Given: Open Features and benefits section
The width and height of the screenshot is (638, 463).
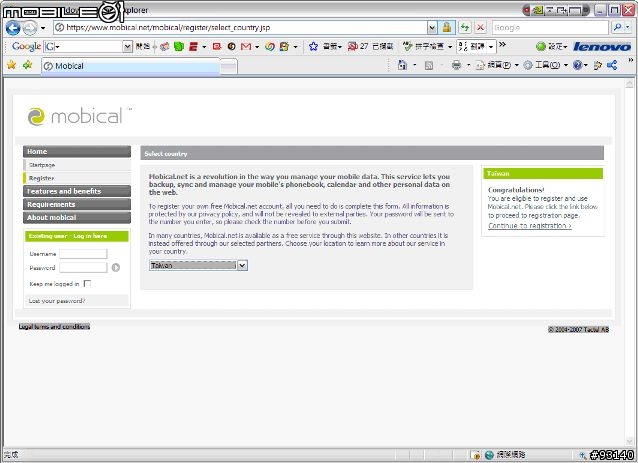Looking at the screenshot, I should 77,191.
